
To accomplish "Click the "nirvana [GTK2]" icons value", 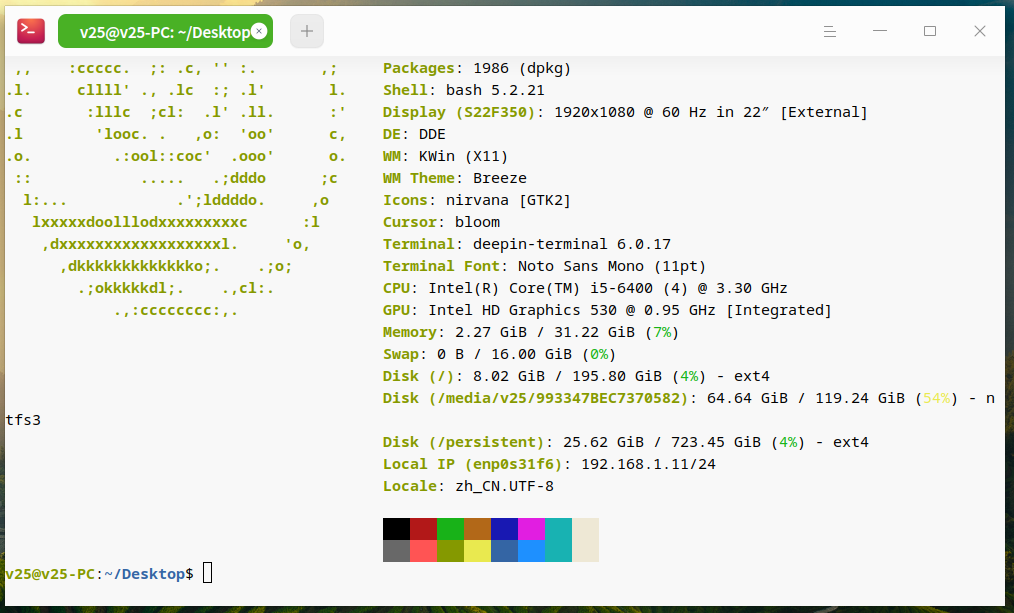I will pyautogui.click(x=508, y=200).
